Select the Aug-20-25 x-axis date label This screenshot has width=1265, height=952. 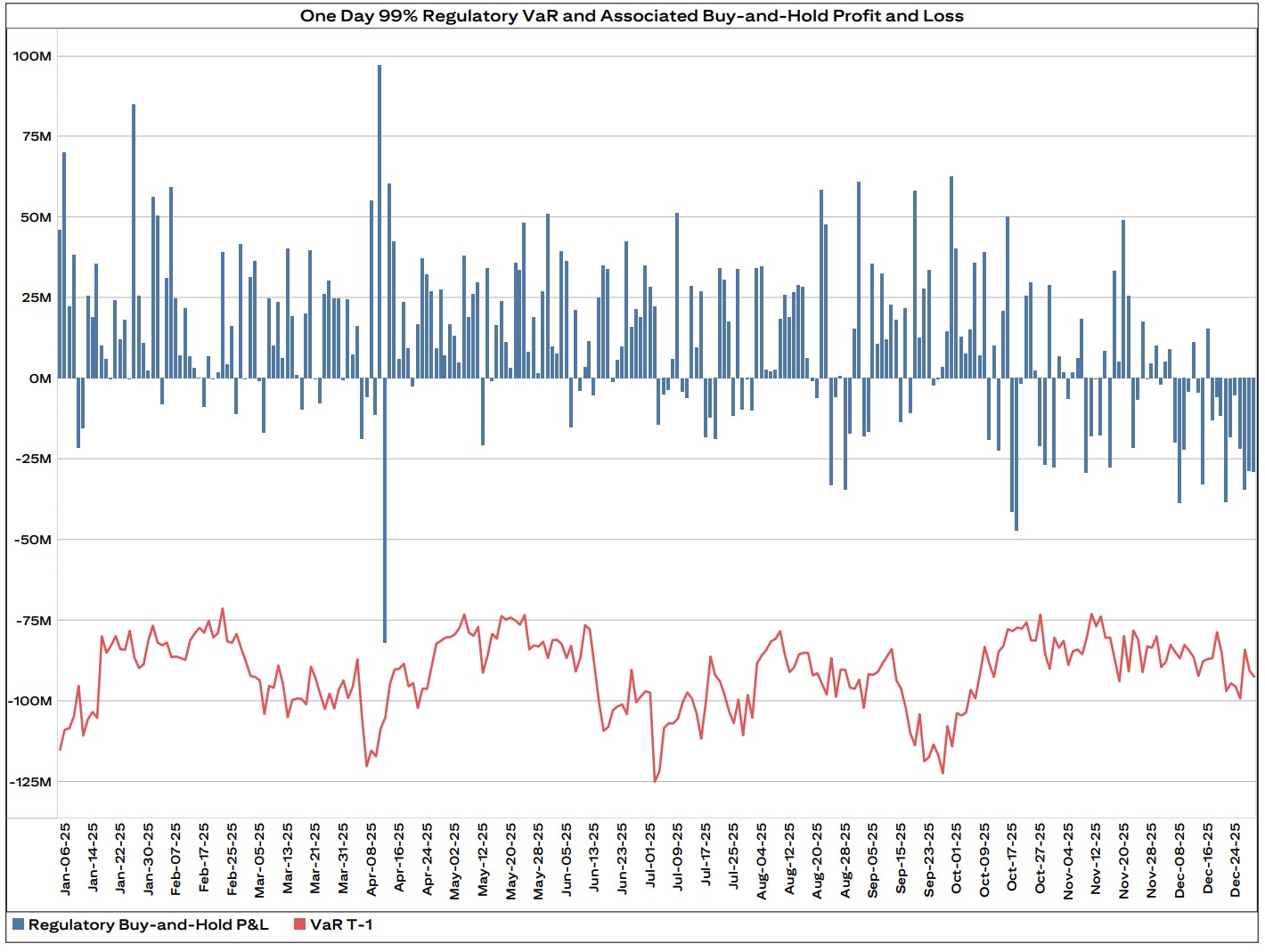point(817,858)
